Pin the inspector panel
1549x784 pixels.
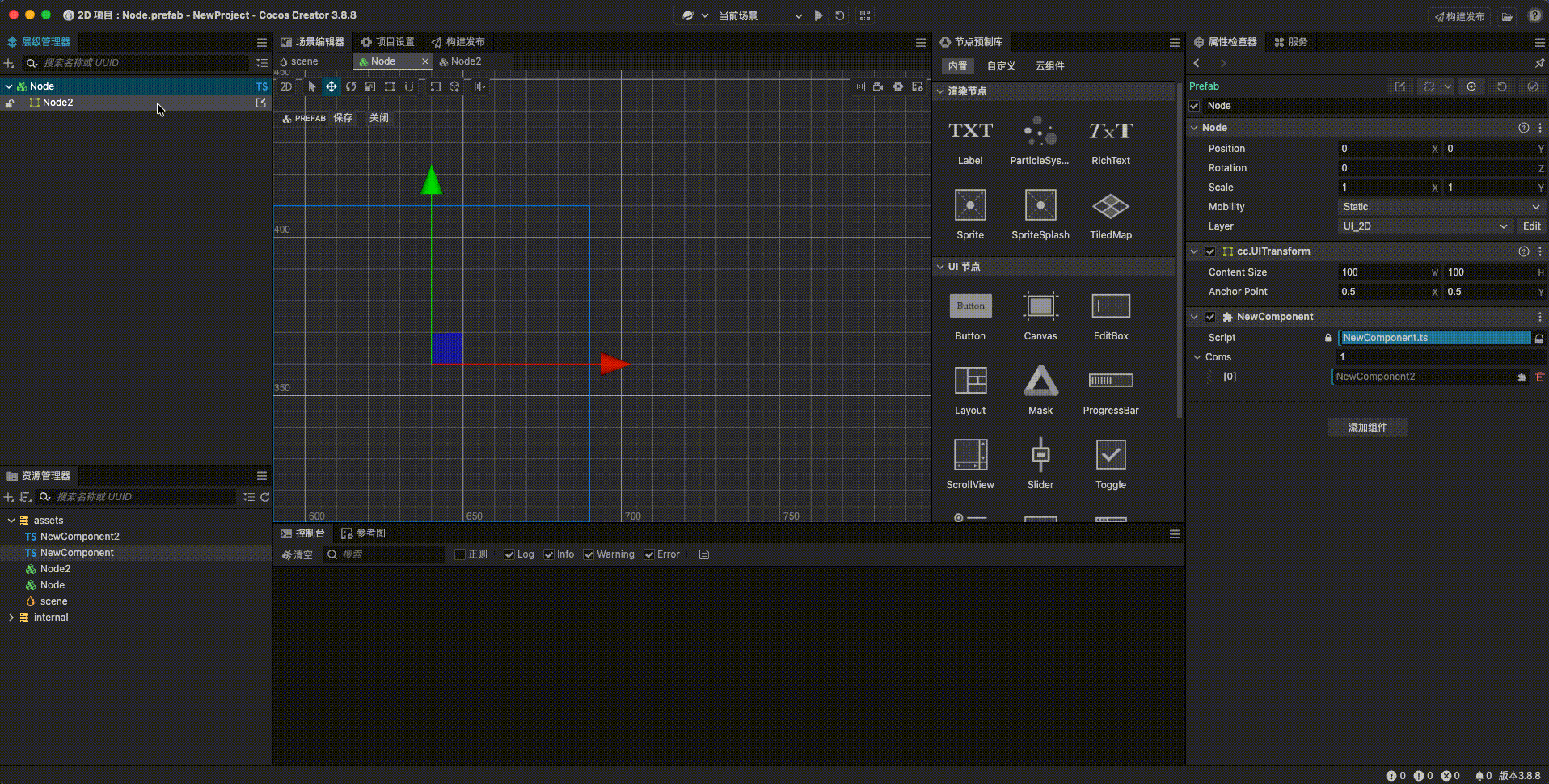[1539, 63]
